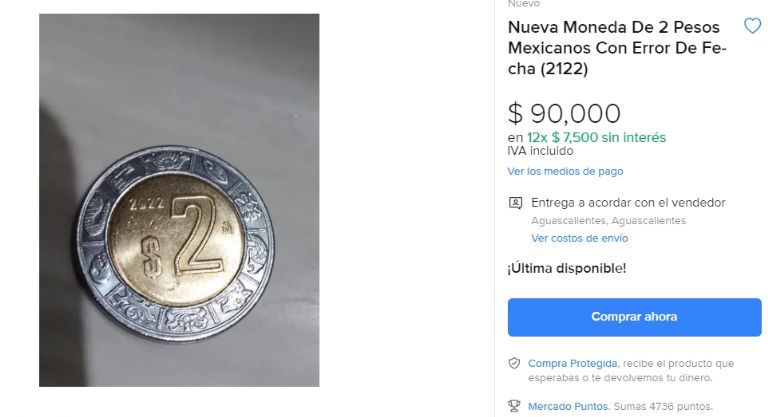
Task: Click the delivery person icon
Action: [515, 203]
